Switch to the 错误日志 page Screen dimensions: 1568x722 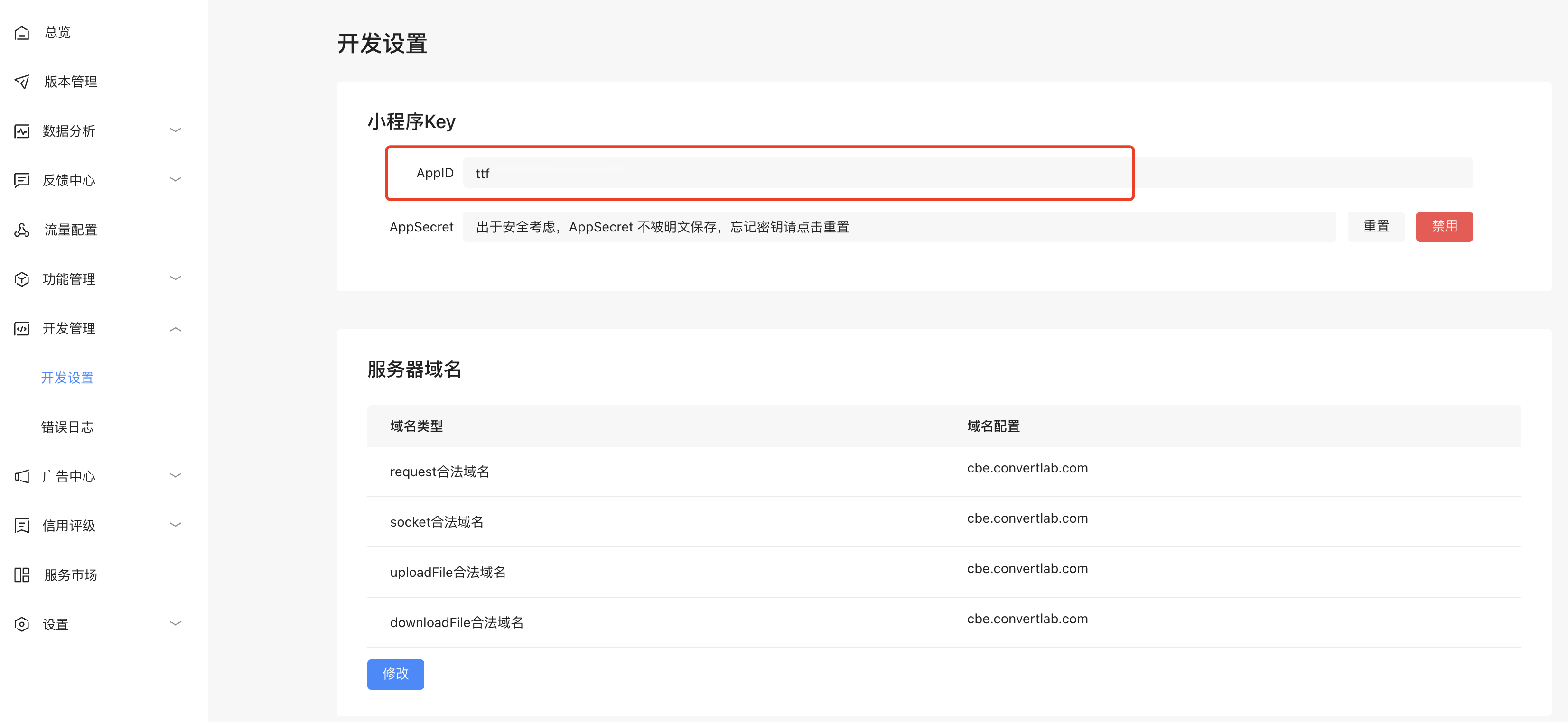coord(67,426)
